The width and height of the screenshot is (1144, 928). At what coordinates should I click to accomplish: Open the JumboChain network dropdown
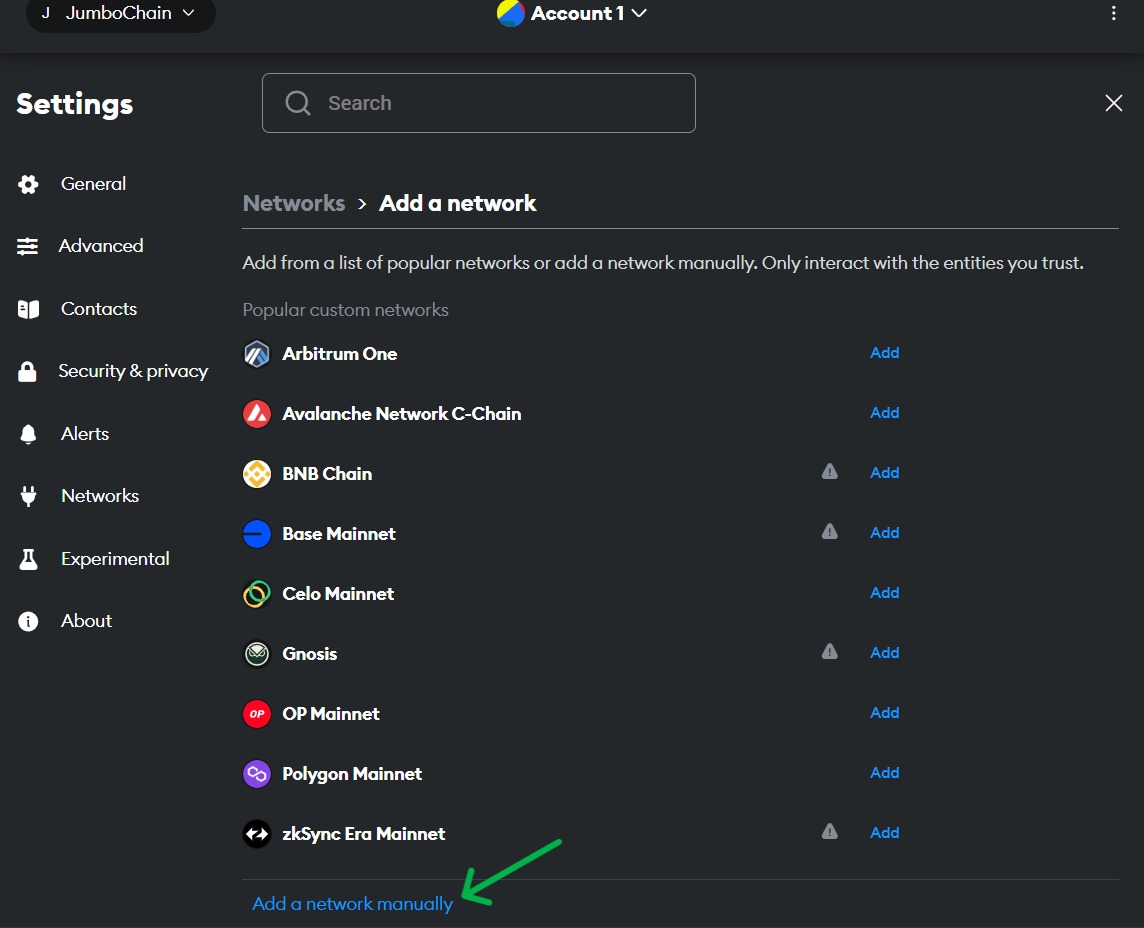click(121, 14)
